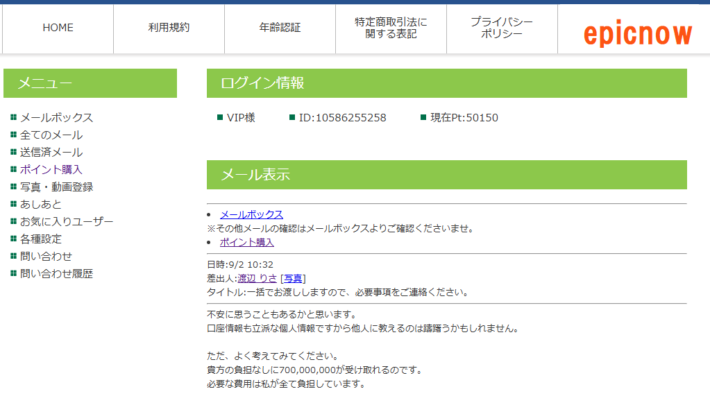Select the ID:10586255258 text
Screen dimensions: 710x396
342,118
